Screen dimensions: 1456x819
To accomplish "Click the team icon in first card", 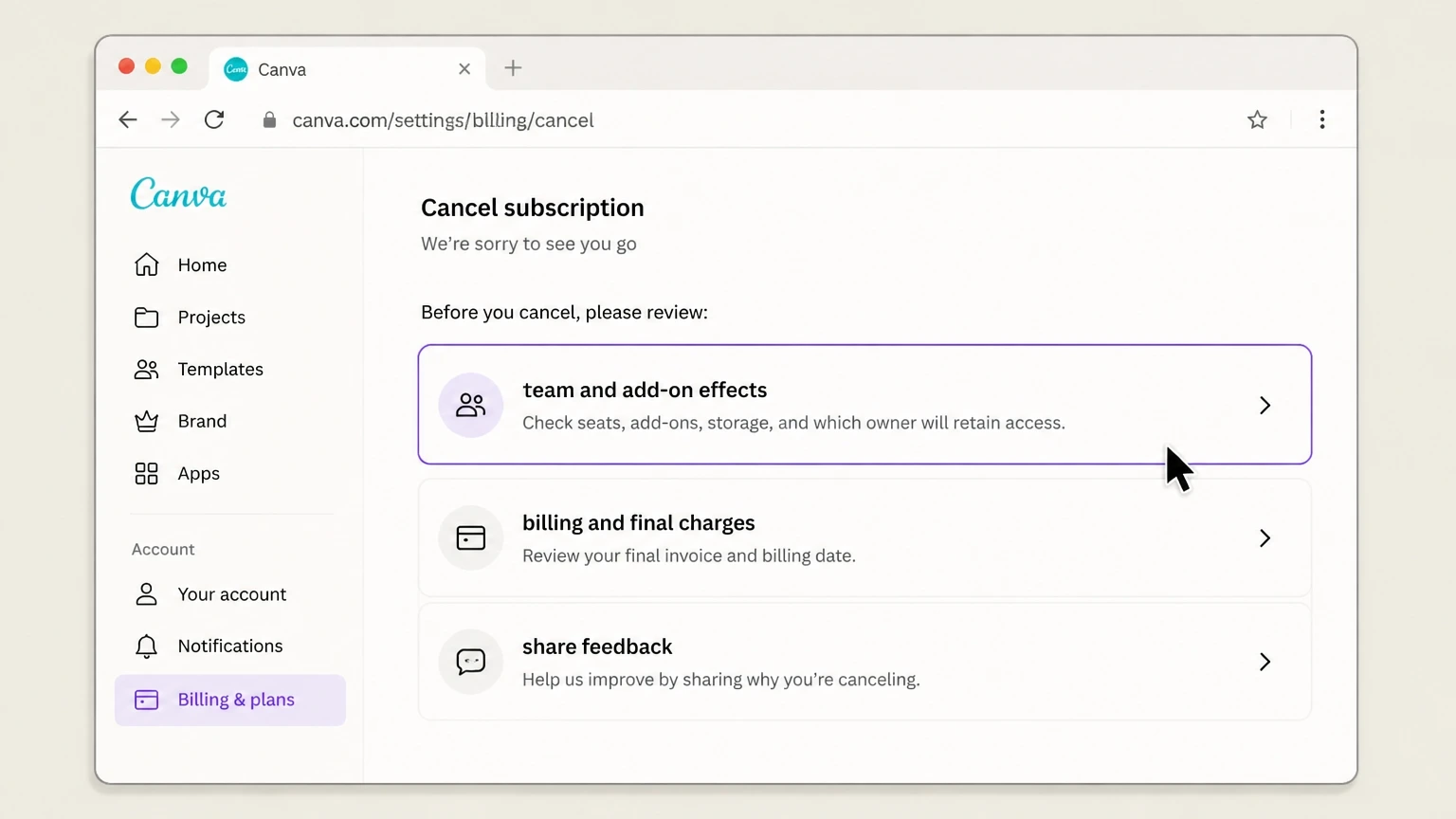I will click(x=470, y=405).
